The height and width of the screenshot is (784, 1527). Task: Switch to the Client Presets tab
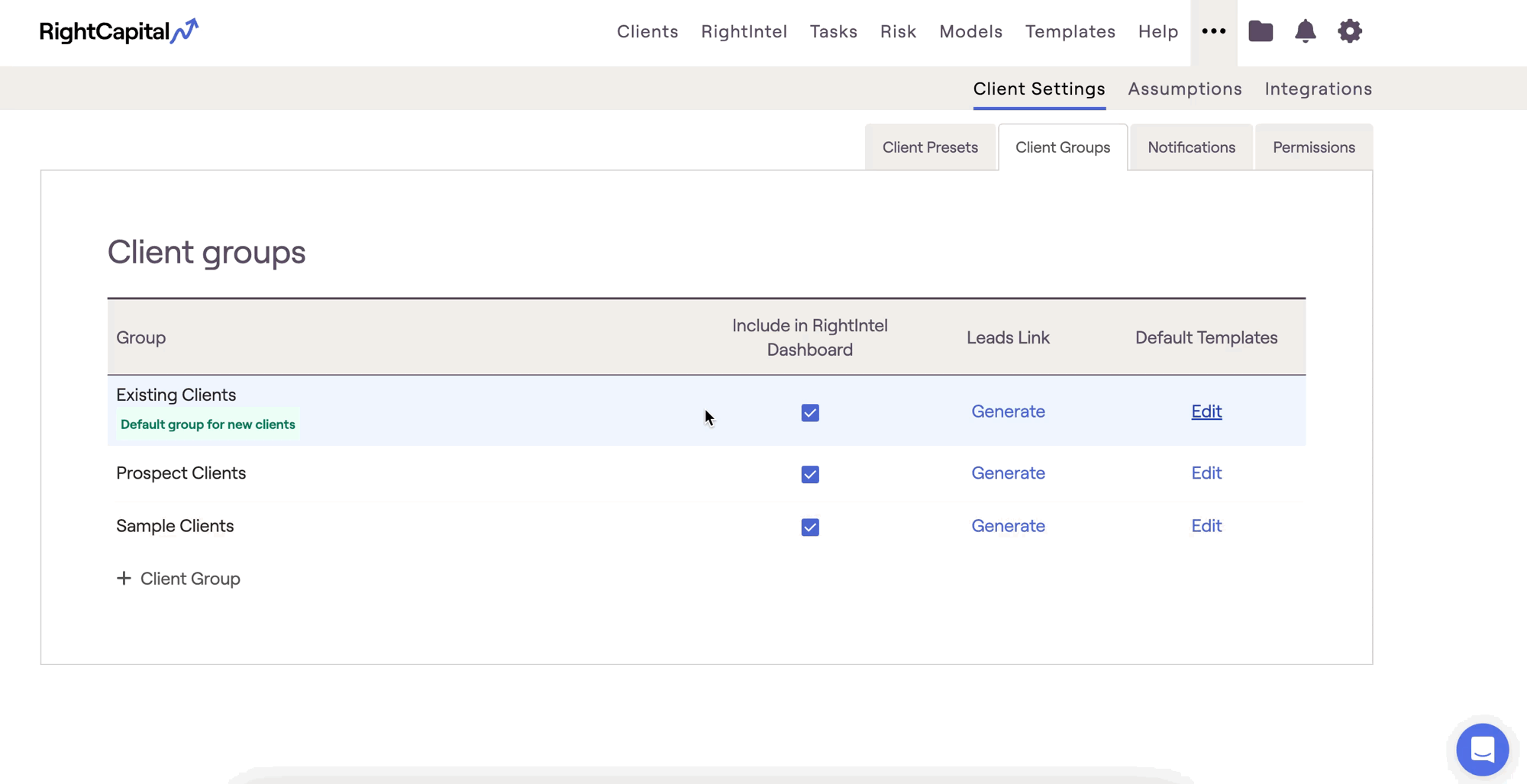929,147
